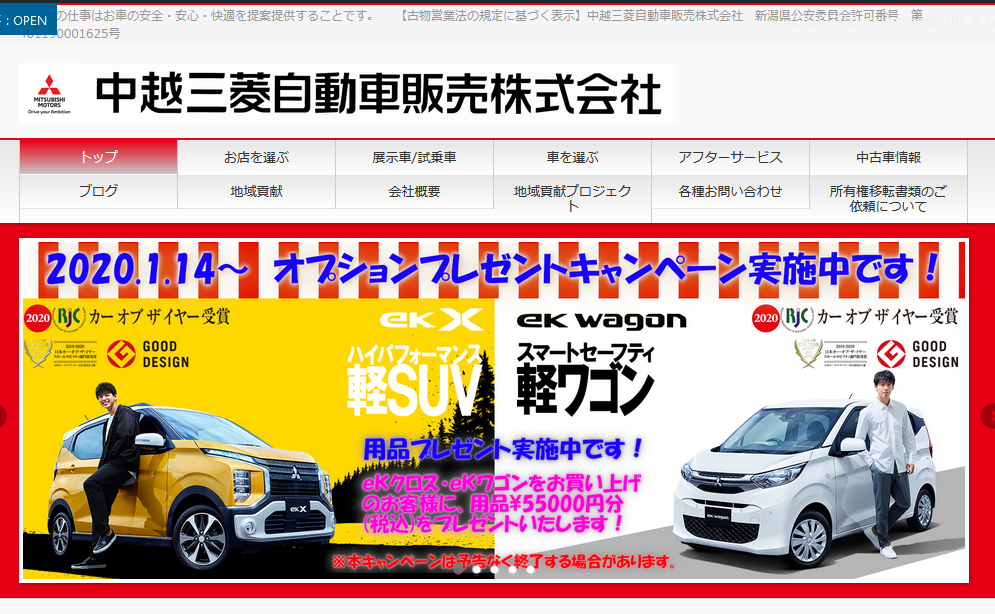Viewport: 995px width, 614px height.
Task: Open 会社概要 from navigation
Action: coord(414,191)
